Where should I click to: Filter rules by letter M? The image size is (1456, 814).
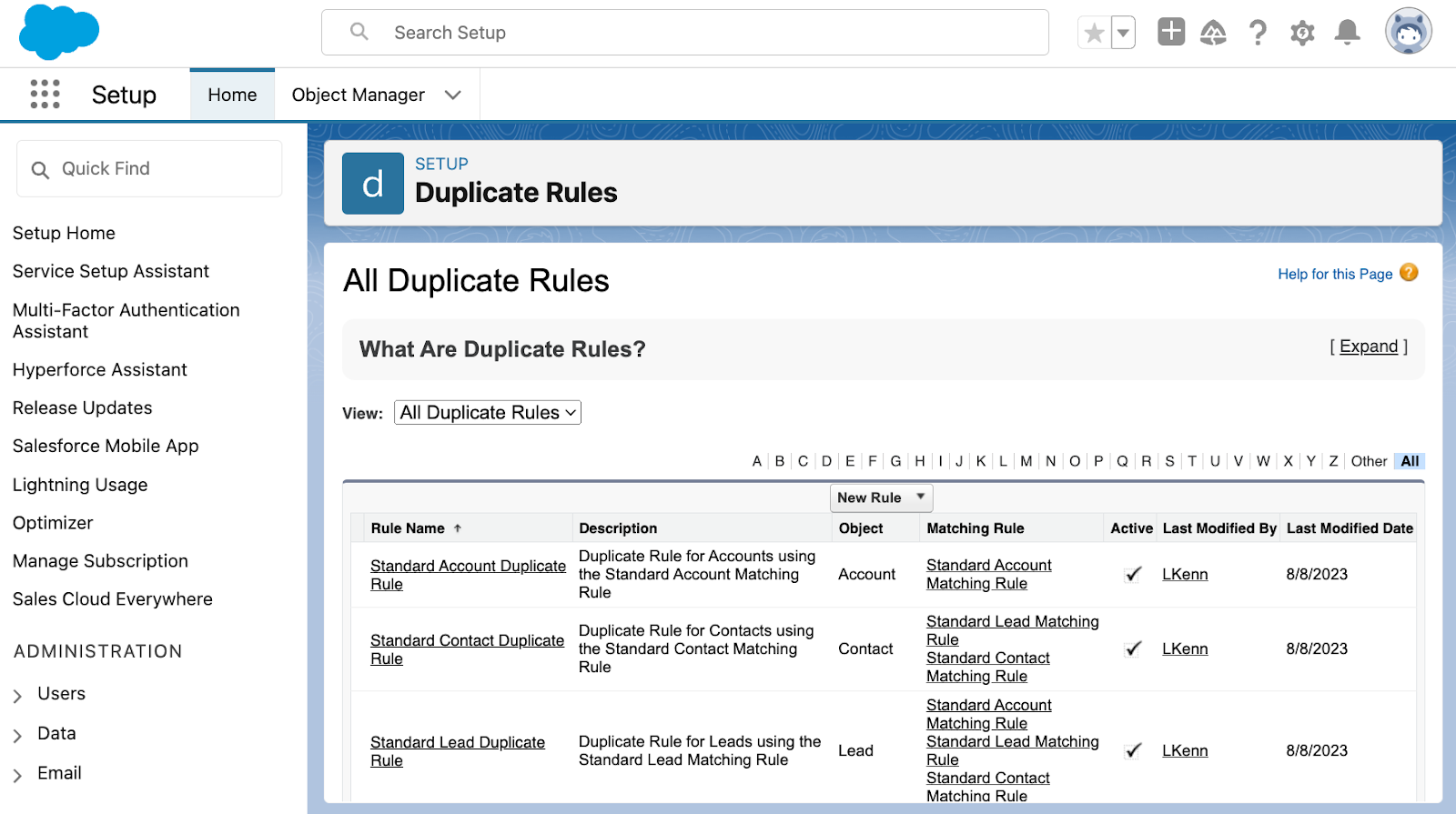(1026, 461)
